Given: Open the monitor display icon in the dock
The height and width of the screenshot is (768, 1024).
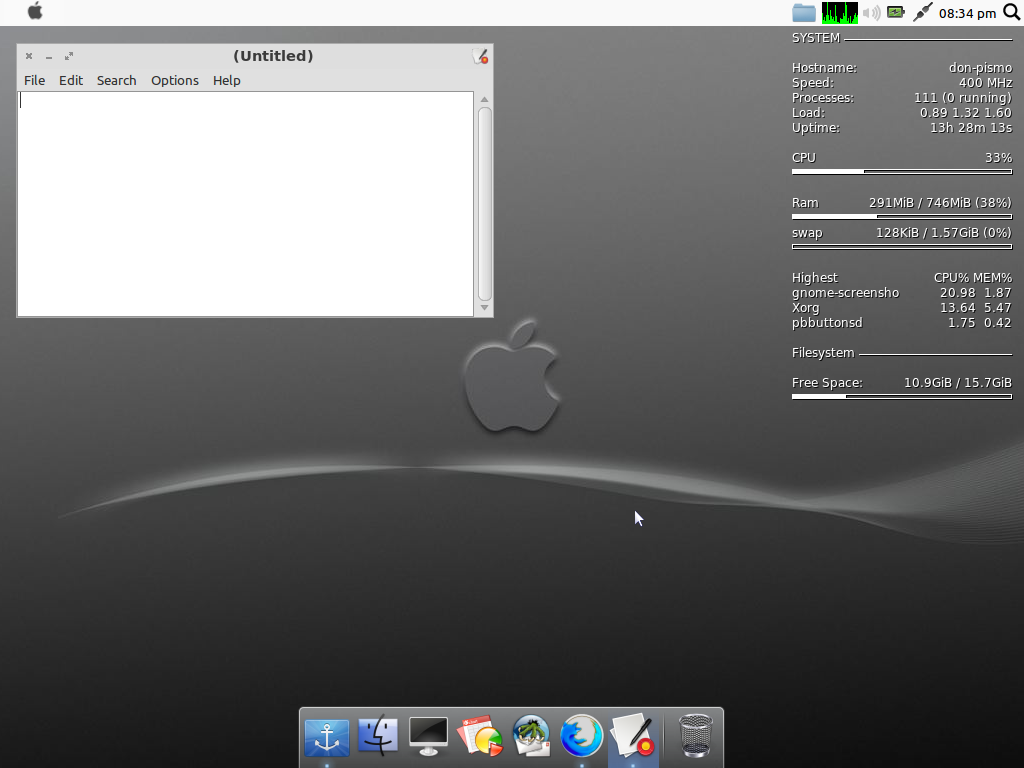Looking at the screenshot, I should point(428,736).
